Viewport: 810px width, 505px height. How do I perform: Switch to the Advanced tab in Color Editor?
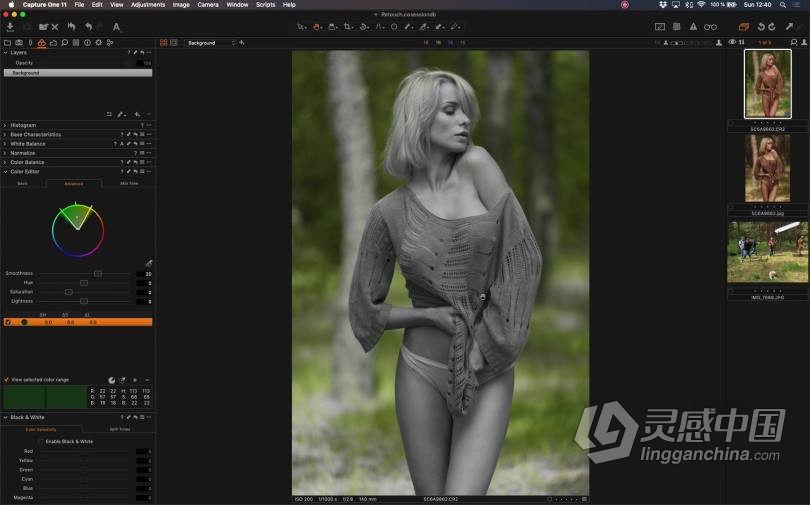tap(74, 184)
